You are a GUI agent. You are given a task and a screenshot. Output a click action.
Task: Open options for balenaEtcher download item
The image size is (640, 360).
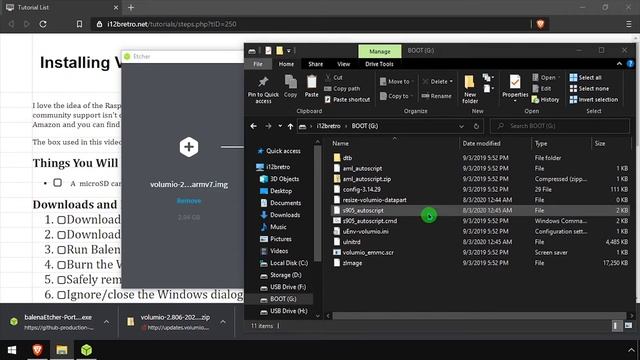pyautogui.click(x=107, y=322)
